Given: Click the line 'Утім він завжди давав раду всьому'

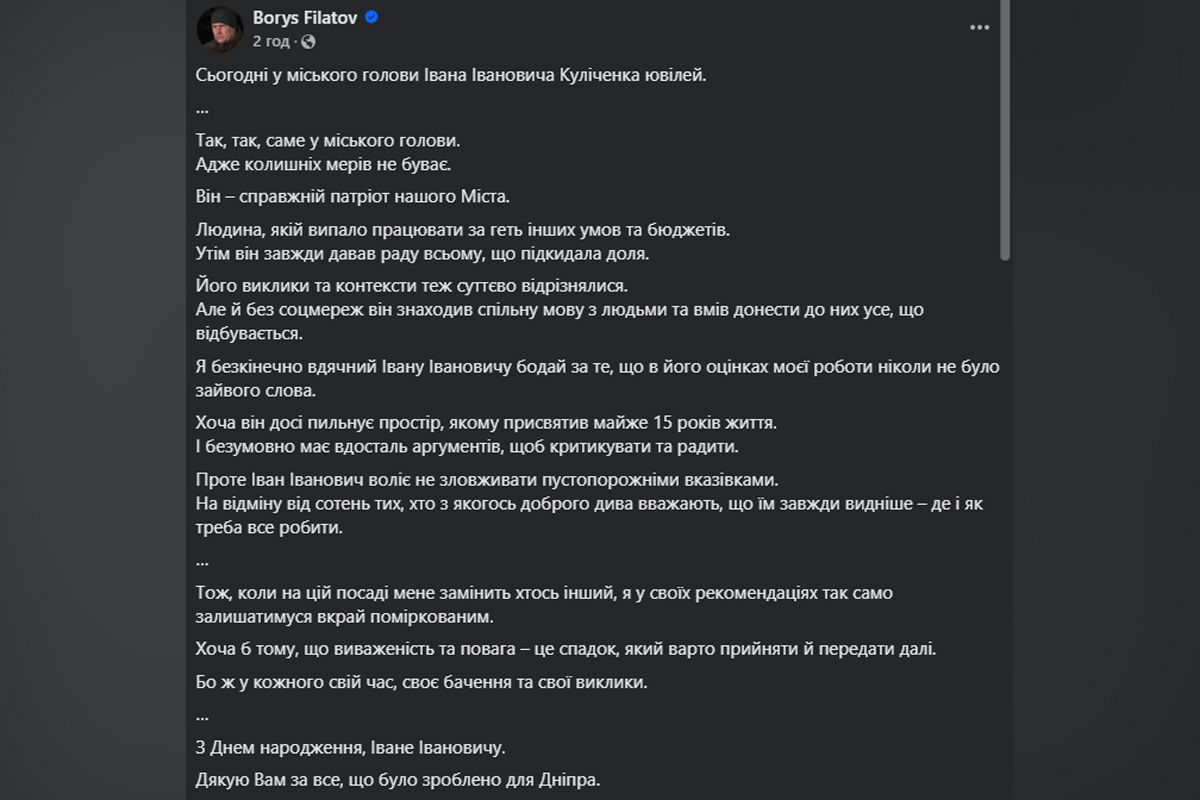Looking at the screenshot, I should click(423, 253).
